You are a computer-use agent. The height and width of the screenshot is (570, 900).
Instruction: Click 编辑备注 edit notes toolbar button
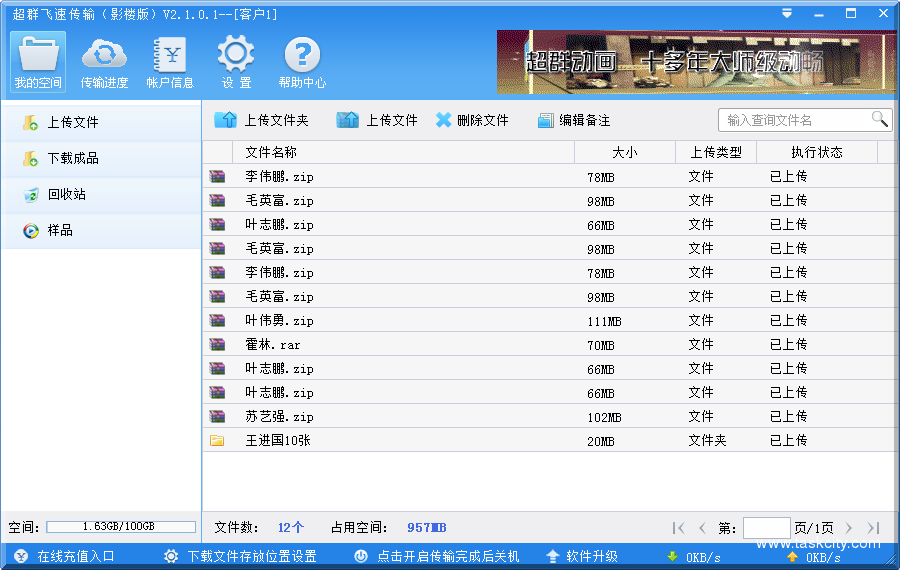tap(574, 120)
